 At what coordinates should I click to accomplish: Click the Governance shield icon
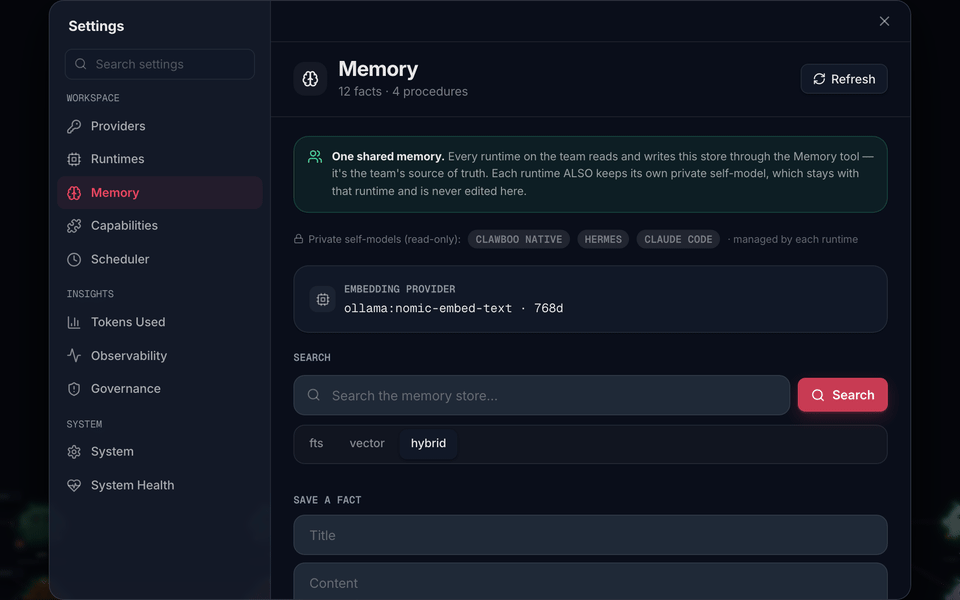coord(73,389)
